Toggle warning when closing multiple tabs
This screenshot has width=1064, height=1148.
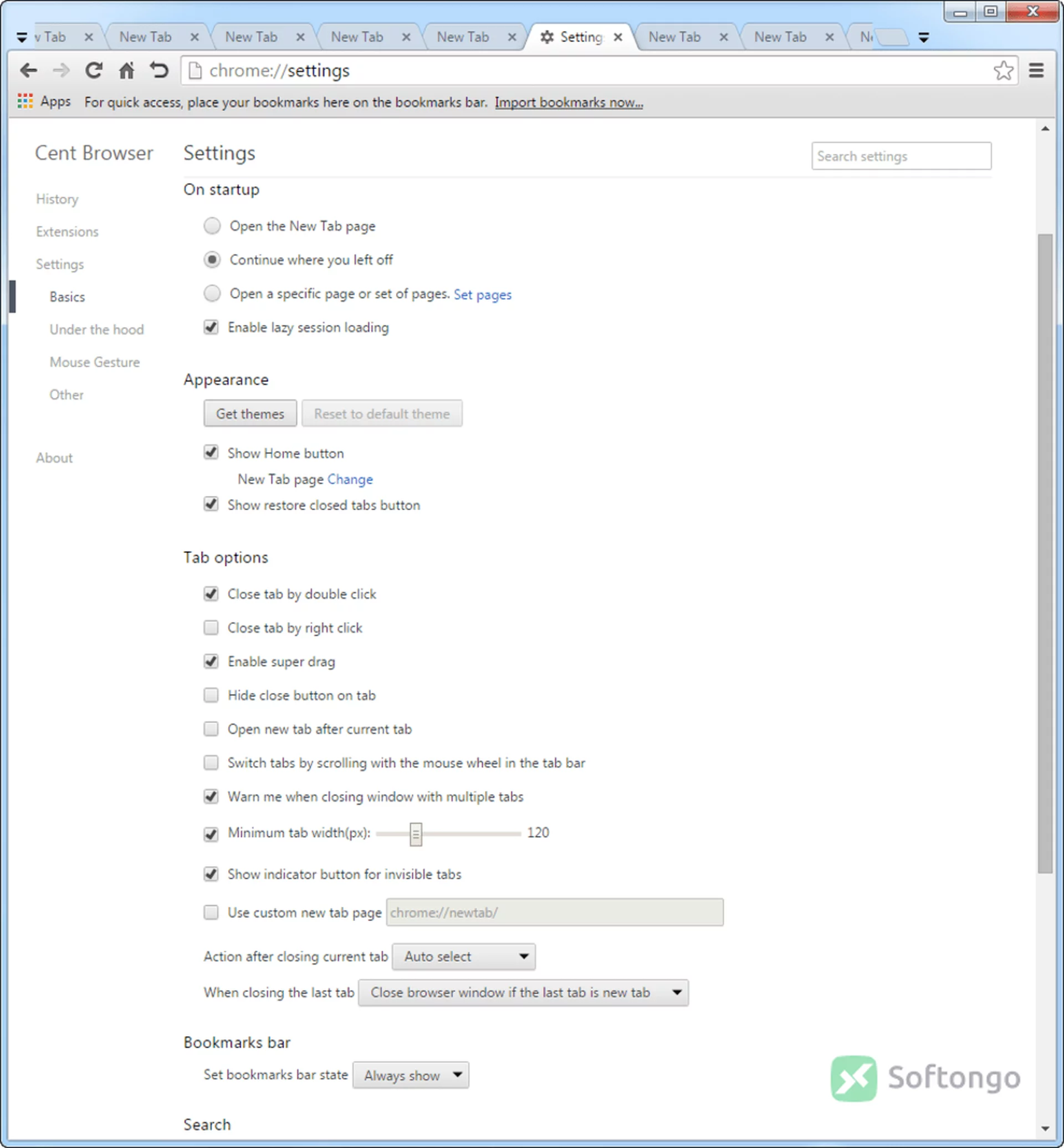[x=211, y=797]
